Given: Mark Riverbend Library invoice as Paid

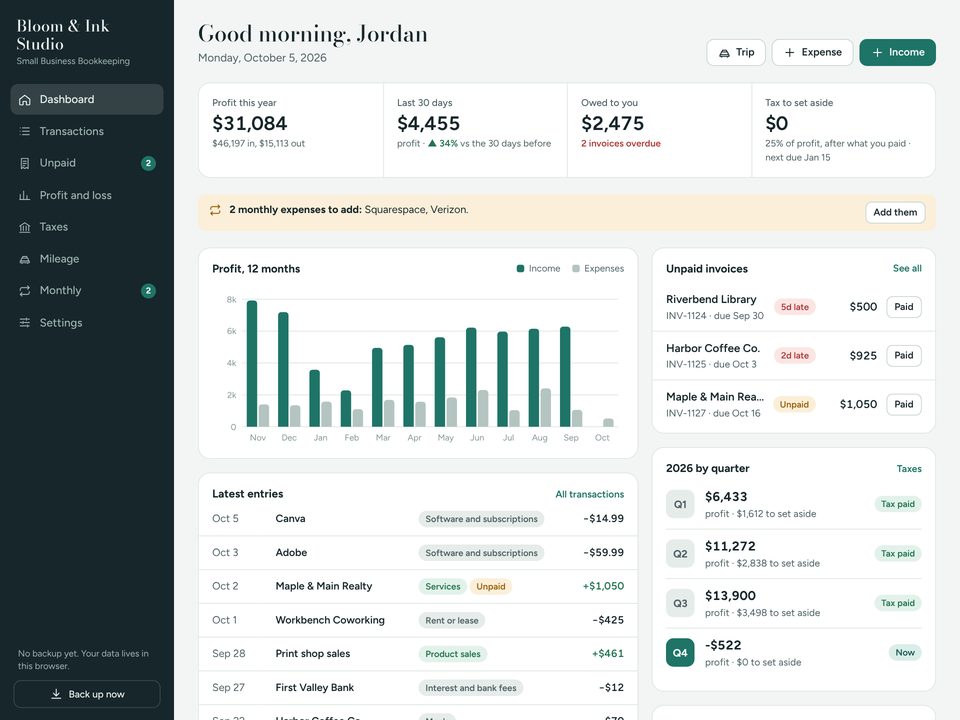Looking at the screenshot, I should (904, 307).
